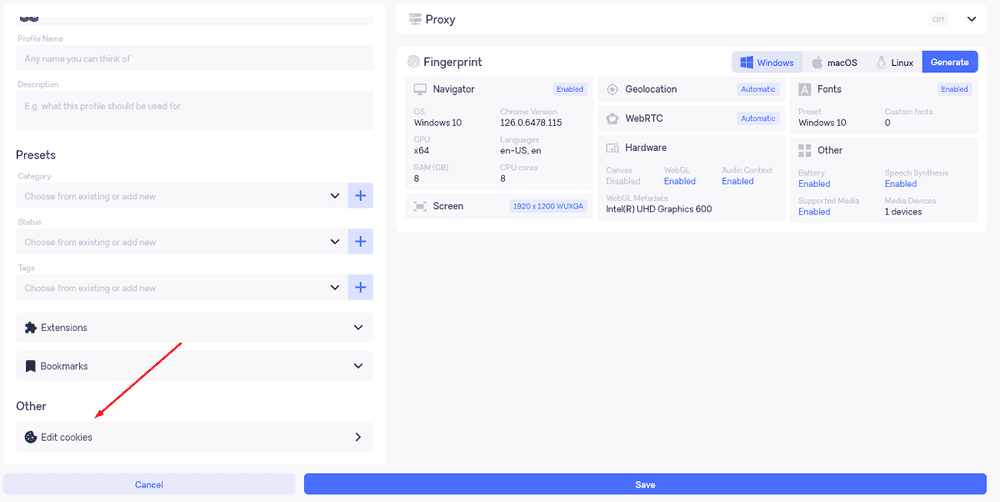Image resolution: width=1000 pixels, height=502 pixels.
Task: Toggle the WebRTC Automatic badge
Action: (758, 119)
